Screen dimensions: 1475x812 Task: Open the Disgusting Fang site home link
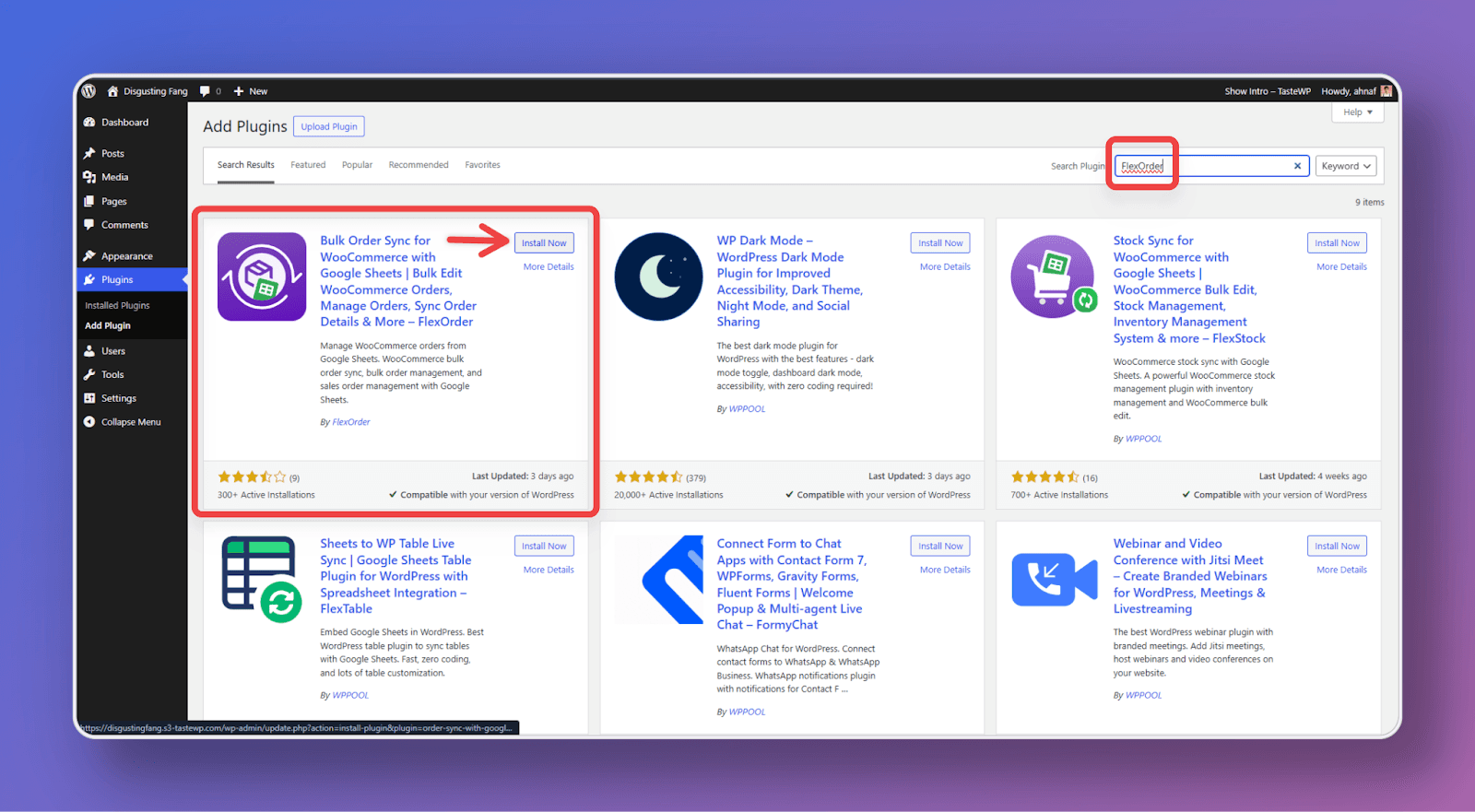pyautogui.click(x=147, y=91)
